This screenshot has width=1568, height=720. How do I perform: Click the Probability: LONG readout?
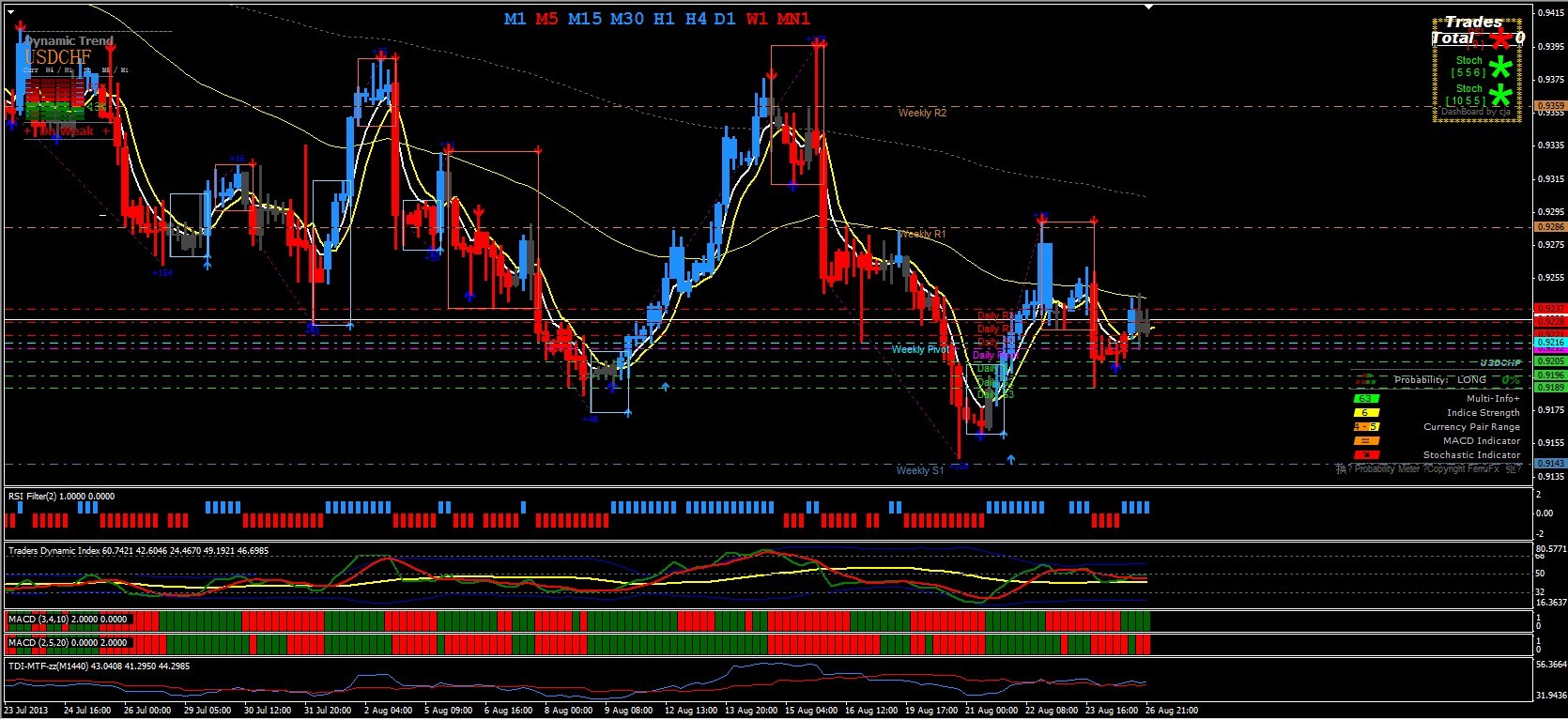pos(1440,380)
